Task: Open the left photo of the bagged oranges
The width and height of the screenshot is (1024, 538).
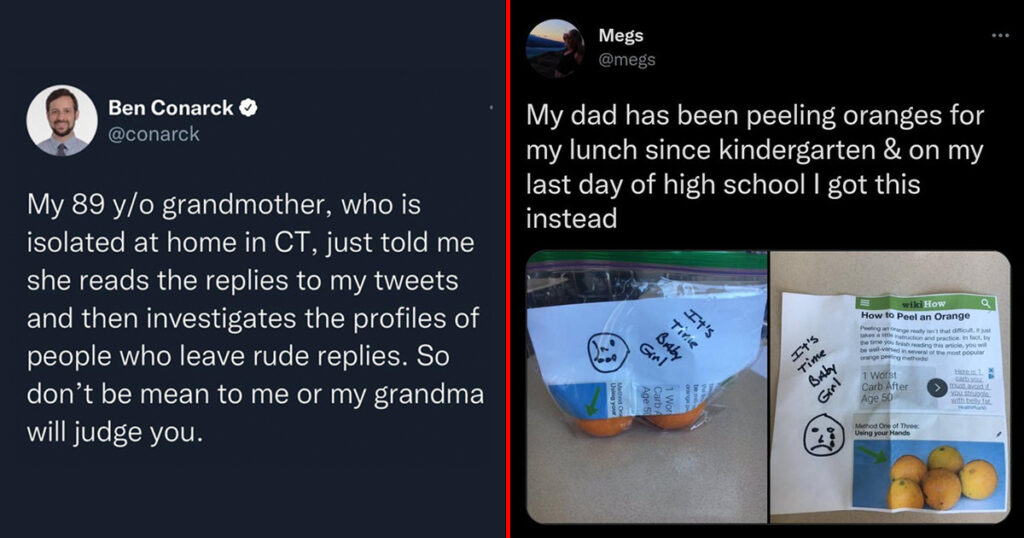Action: pos(647,387)
